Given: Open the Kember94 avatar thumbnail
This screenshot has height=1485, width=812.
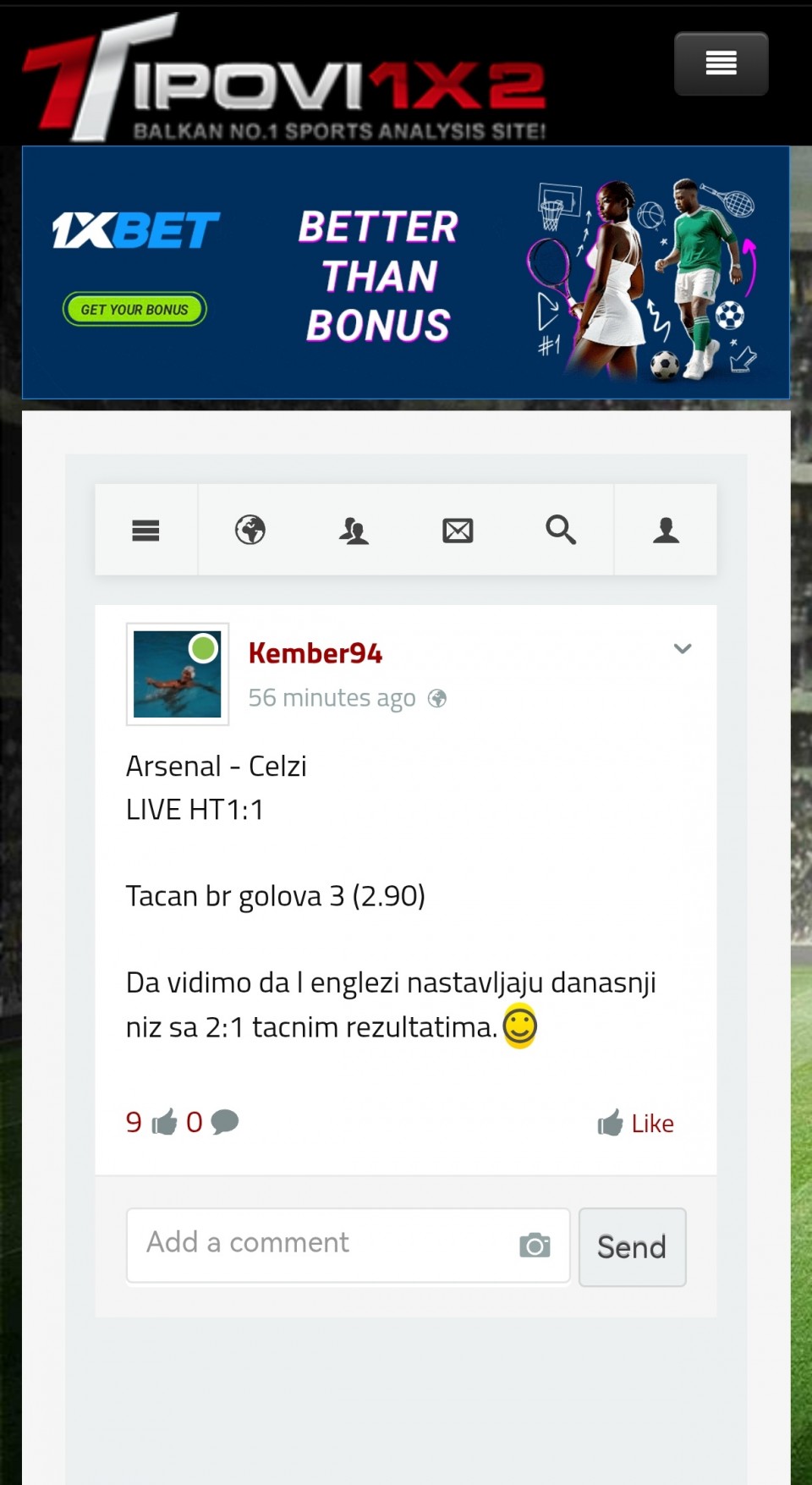Looking at the screenshot, I should [x=178, y=674].
